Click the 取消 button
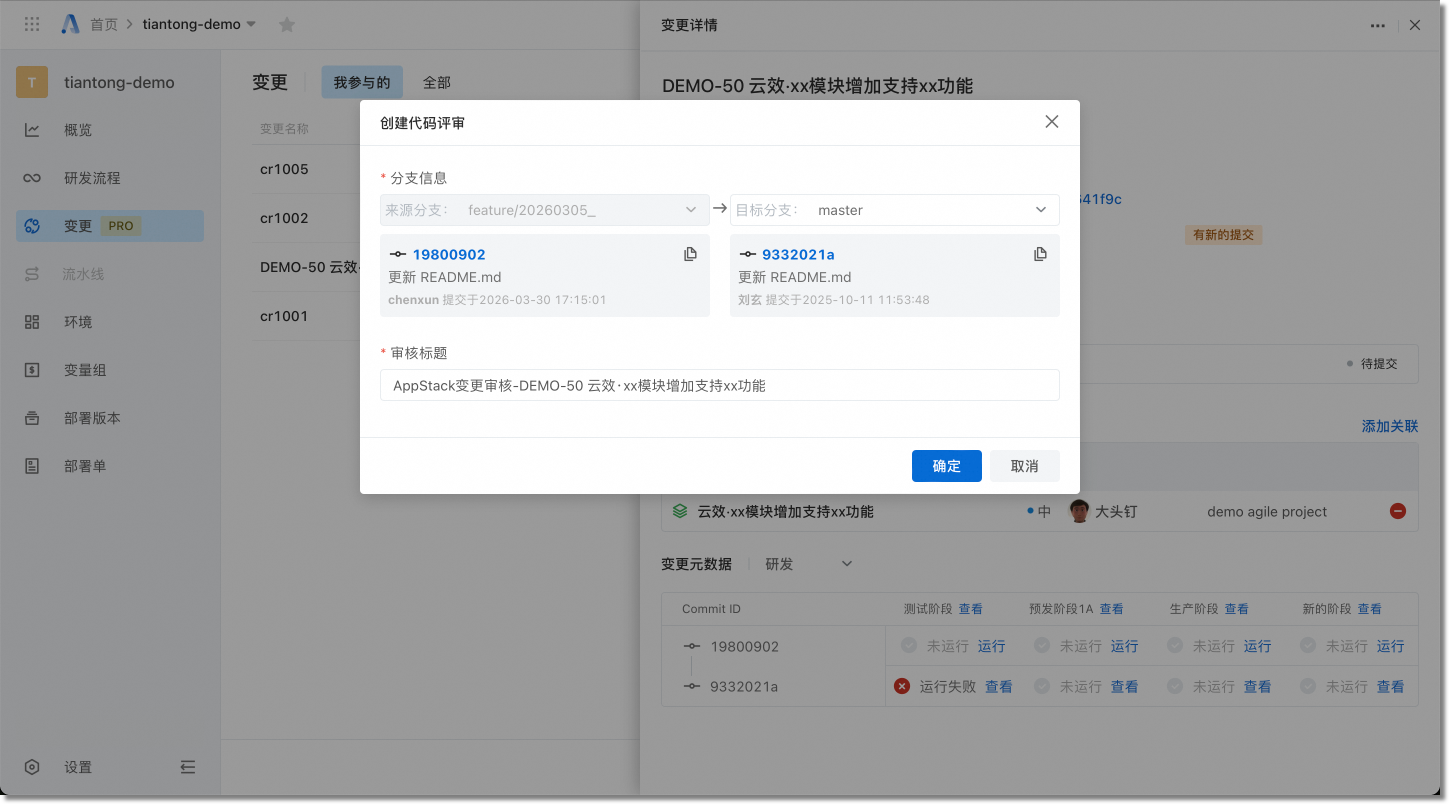This screenshot has width=1449, height=804. tap(1025, 466)
